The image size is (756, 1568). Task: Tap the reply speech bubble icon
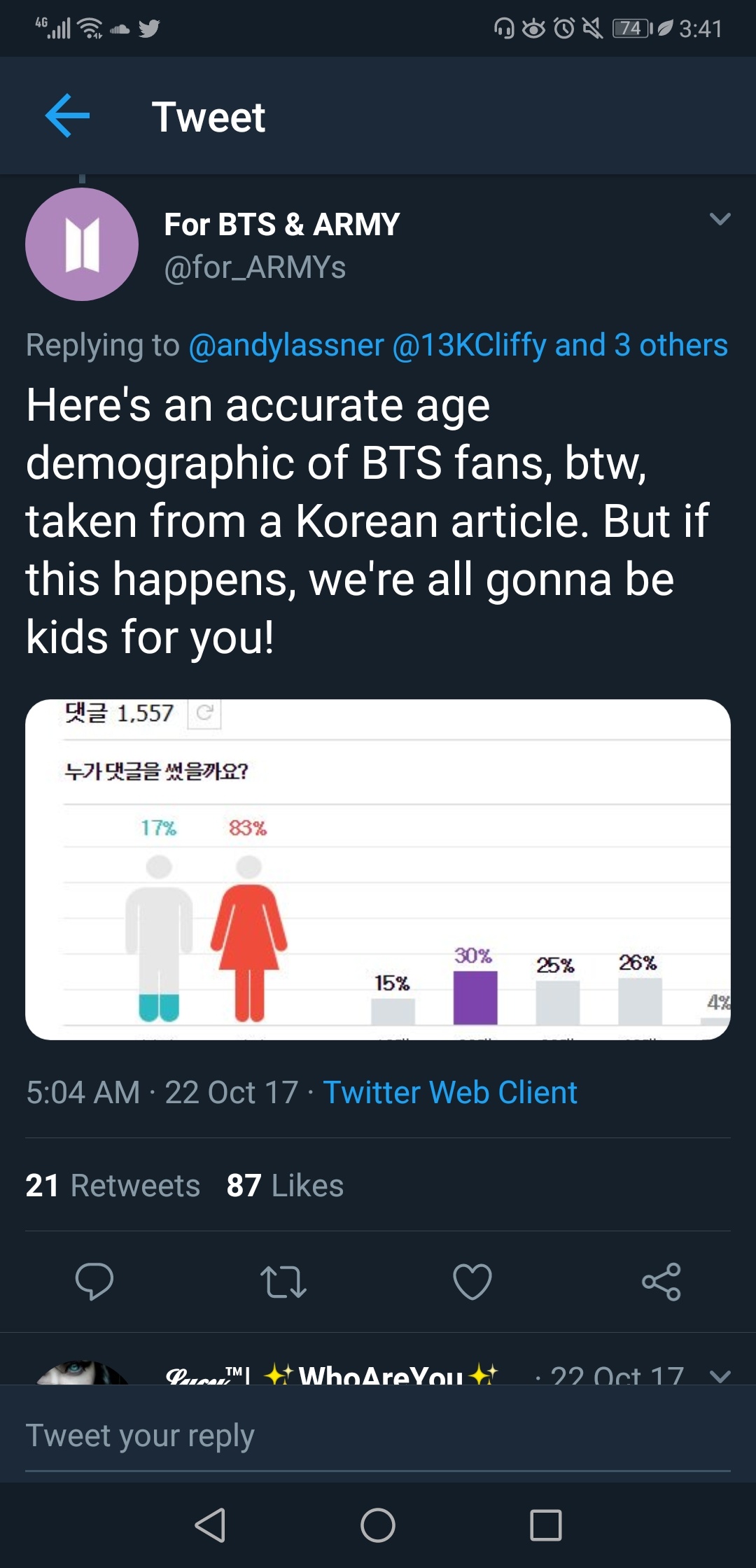click(x=94, y=1281)
